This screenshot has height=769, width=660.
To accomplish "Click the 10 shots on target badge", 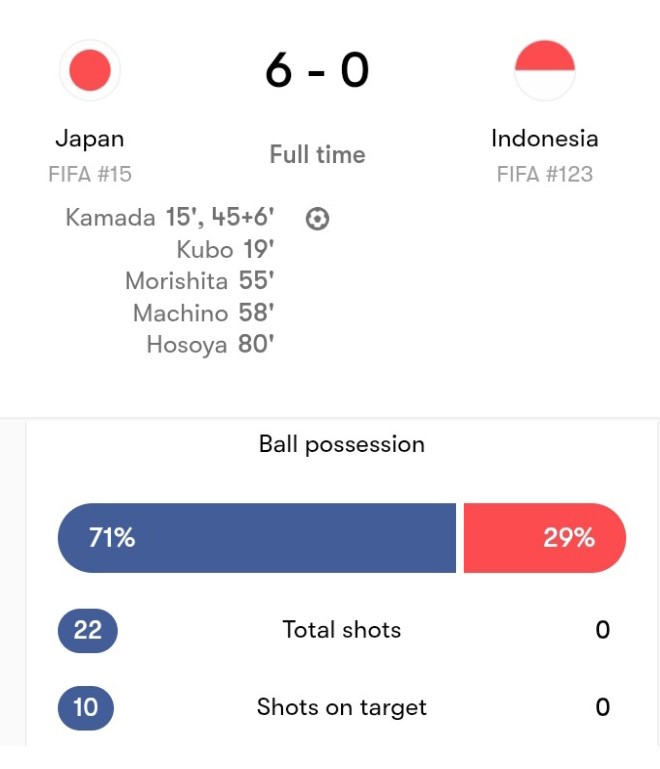I will (x=86, y=708).
